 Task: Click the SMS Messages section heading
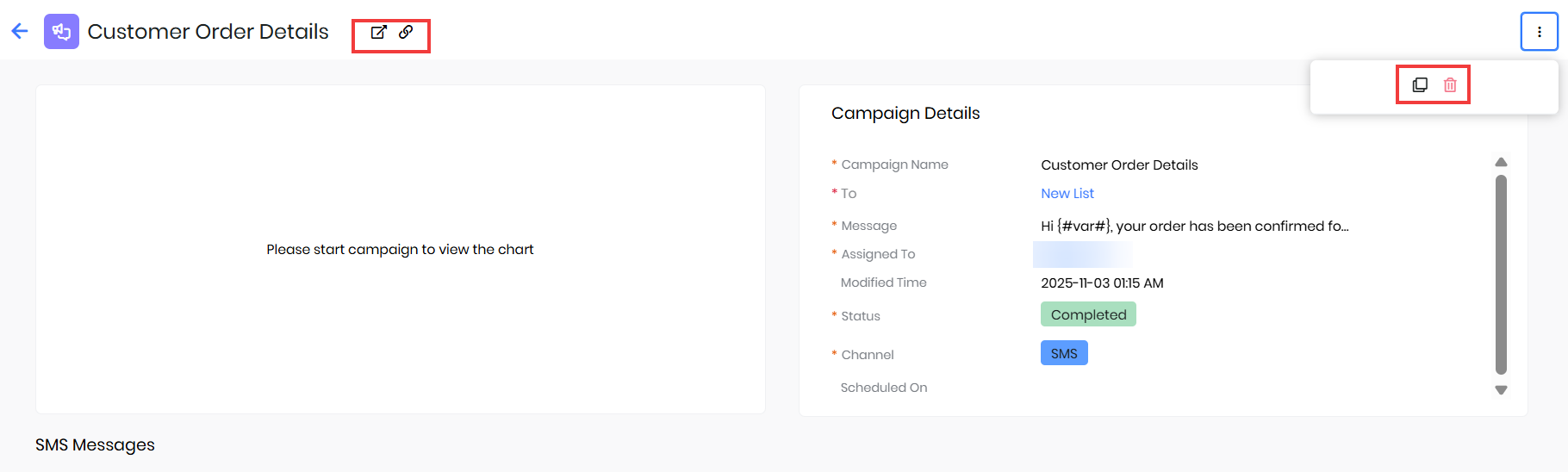pyautogui.click(x=95, y=445)
